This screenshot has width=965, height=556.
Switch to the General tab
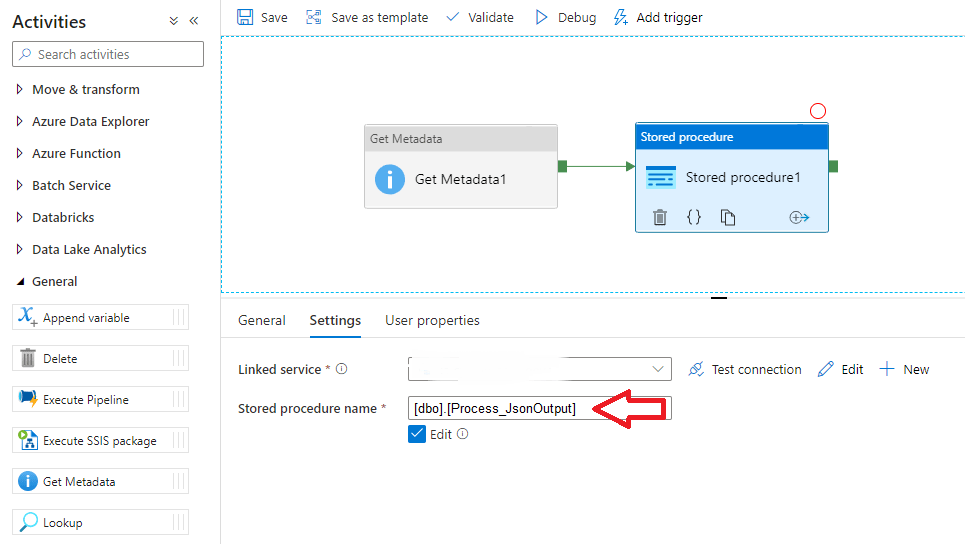261,320
